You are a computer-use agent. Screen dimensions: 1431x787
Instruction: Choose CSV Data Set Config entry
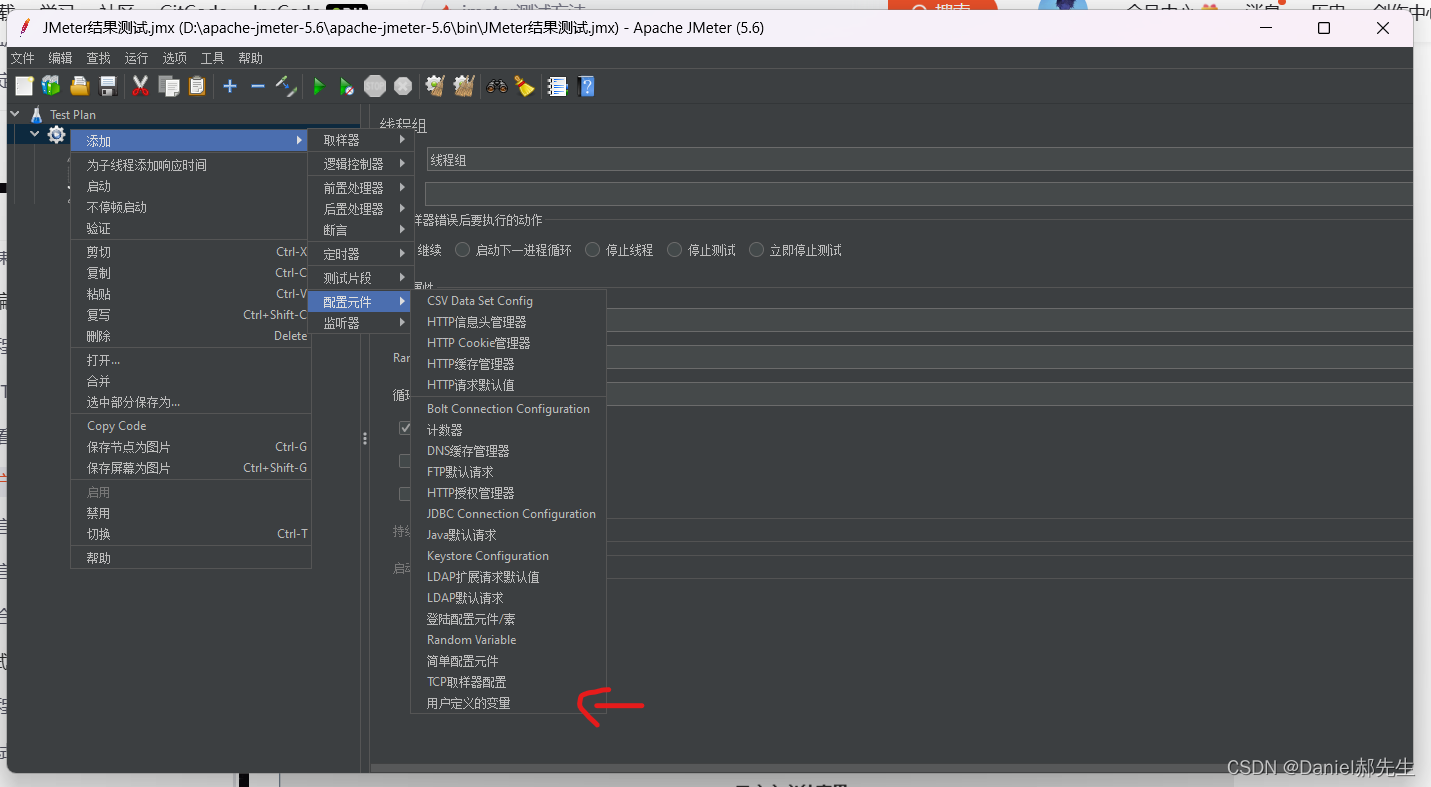(508, 301)
